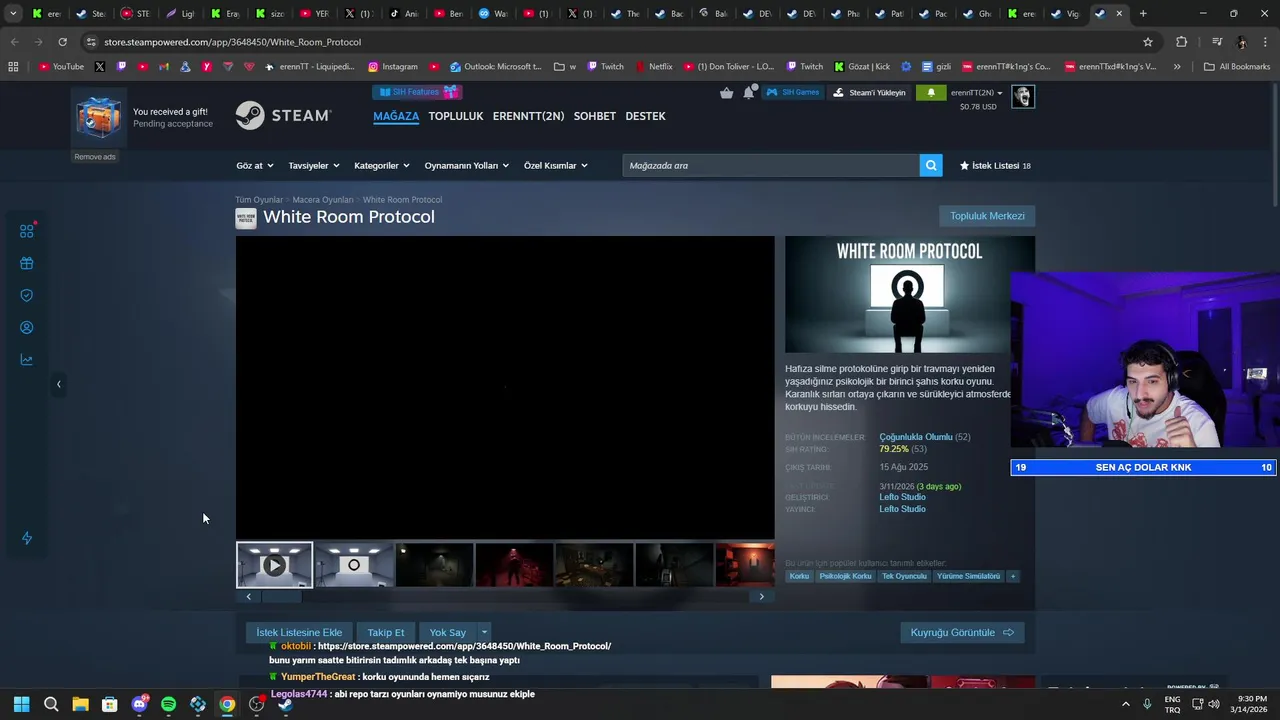
Task: Expand the Özel Kısımlar dropdown
Action: (556, 166)
